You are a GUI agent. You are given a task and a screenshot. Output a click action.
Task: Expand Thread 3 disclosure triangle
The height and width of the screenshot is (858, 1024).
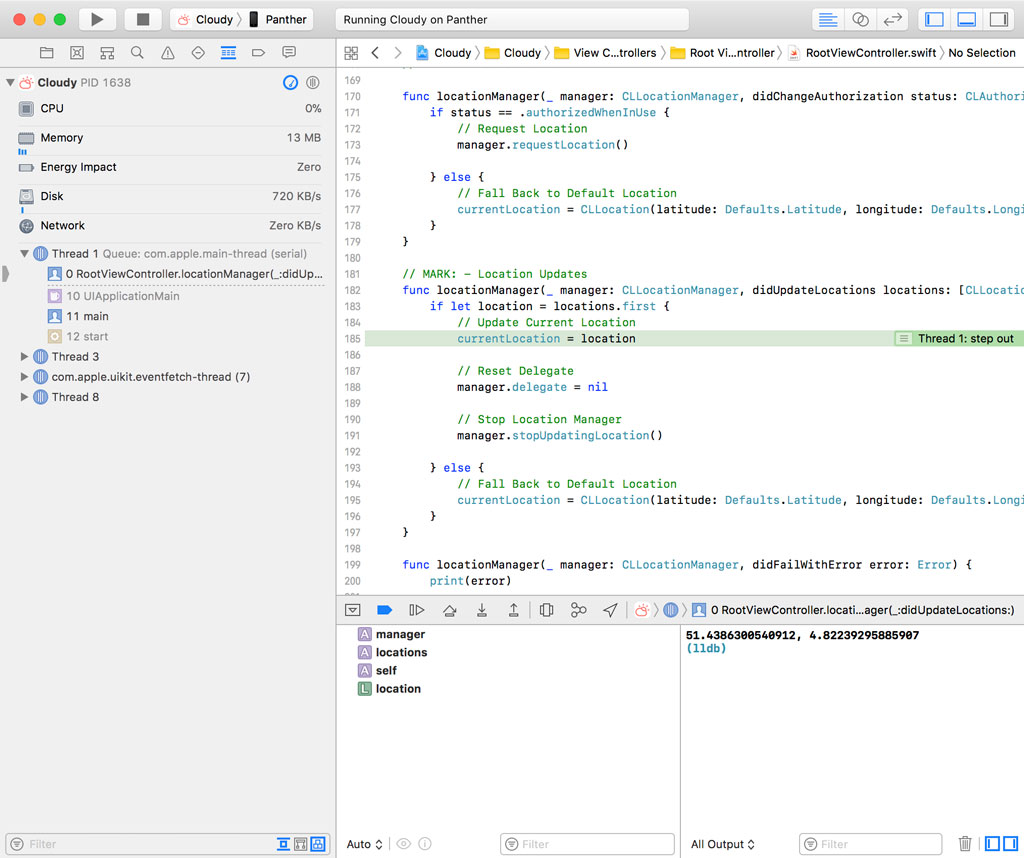tap(25, 357)
